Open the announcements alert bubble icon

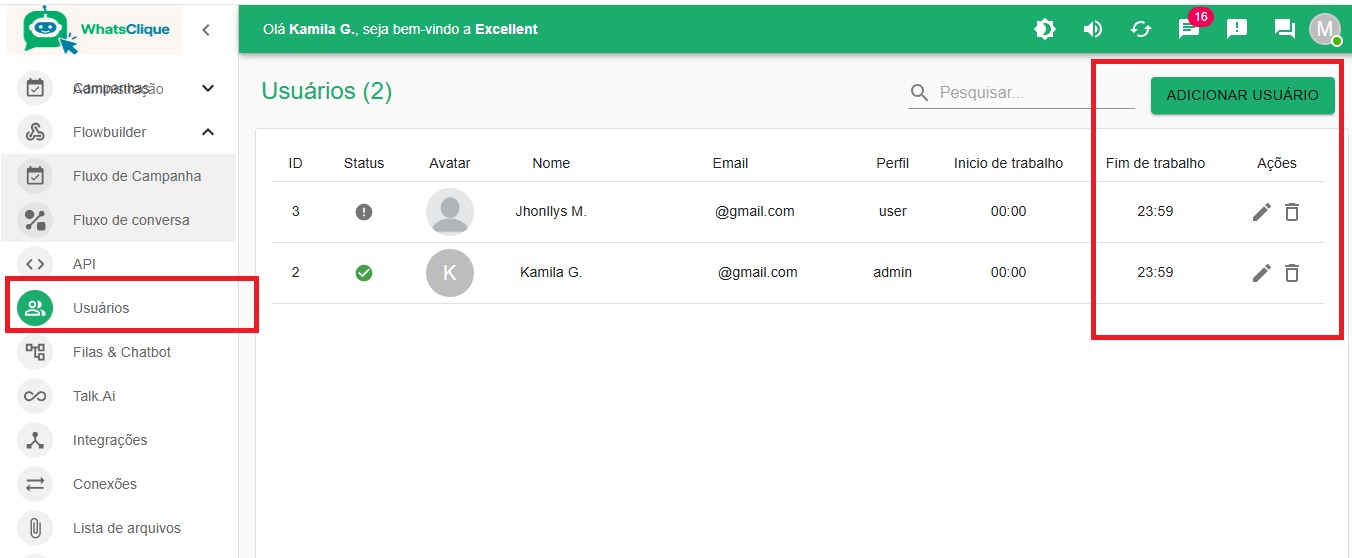pos(1237,29)
